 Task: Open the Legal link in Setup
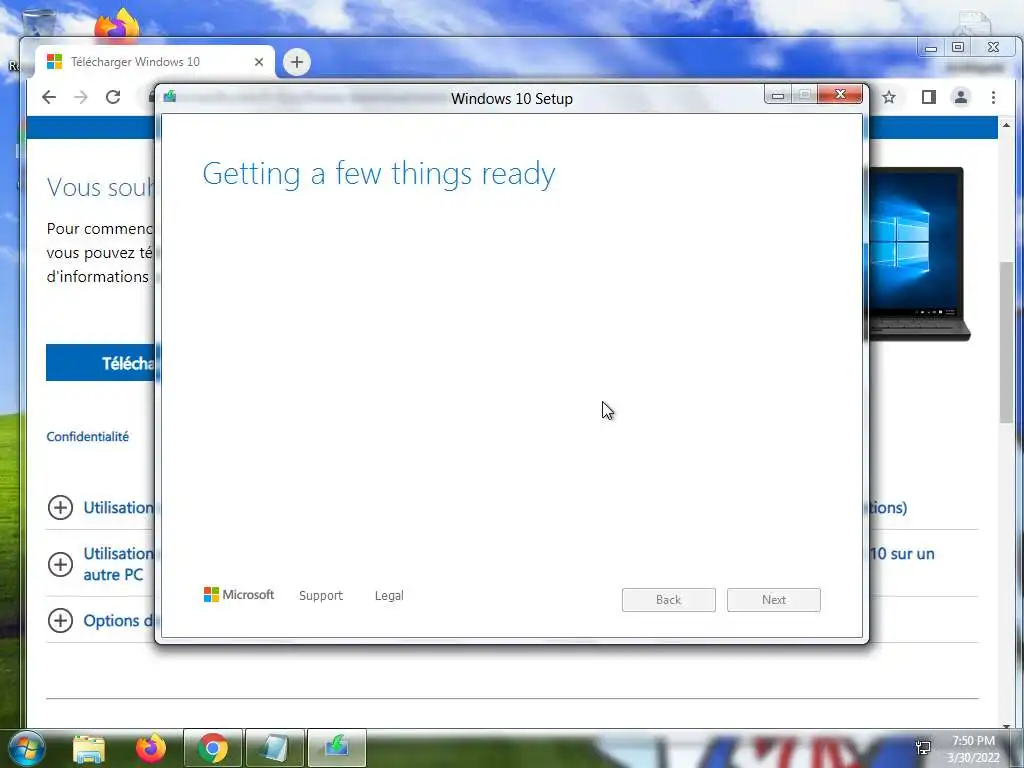pos(389,596)
